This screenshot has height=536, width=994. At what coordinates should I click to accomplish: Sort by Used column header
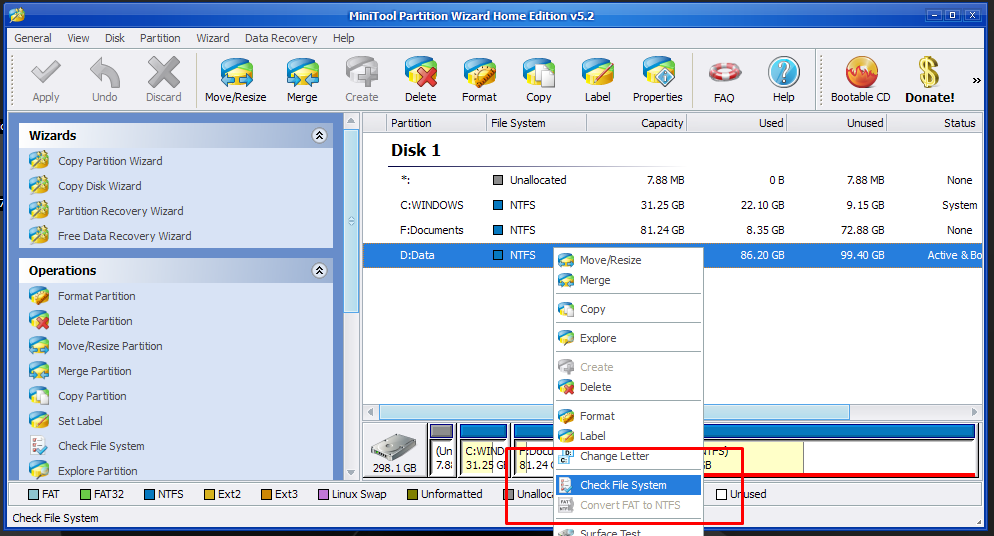coord(737,123)
